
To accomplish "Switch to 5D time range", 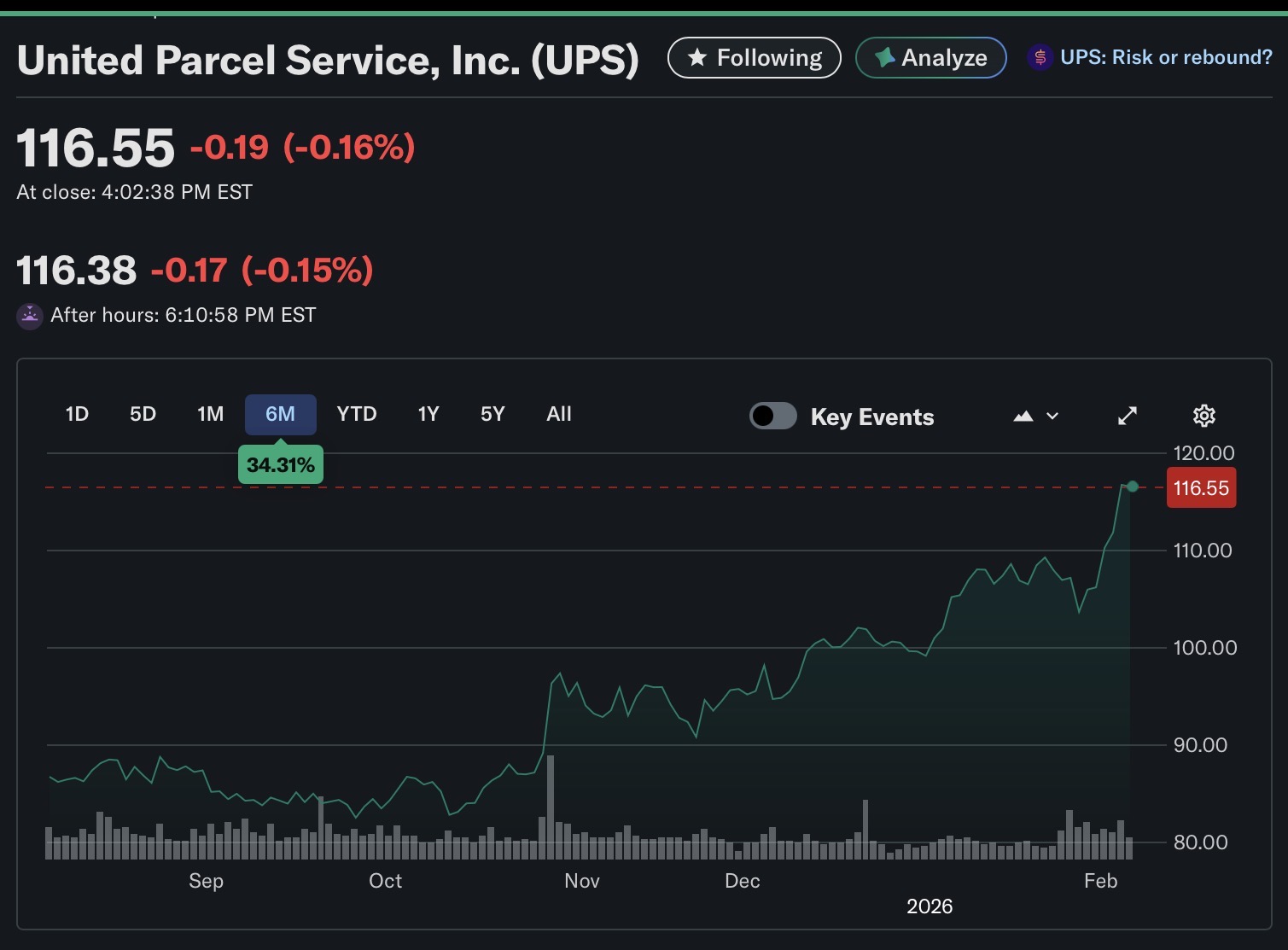I will pyautogui.click(x=143, y=414).
